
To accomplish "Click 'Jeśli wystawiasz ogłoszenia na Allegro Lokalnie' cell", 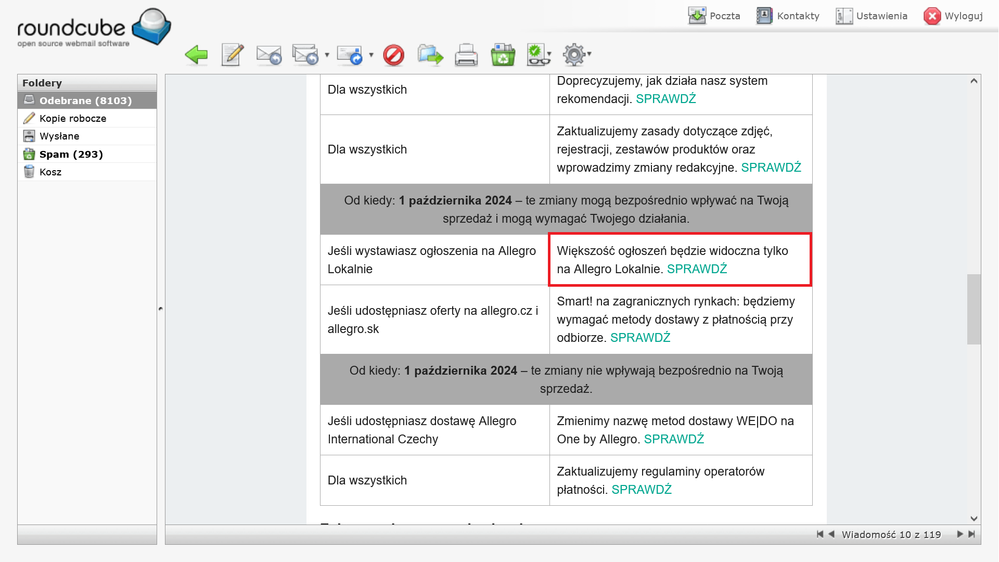I will (x=435, y=260).
